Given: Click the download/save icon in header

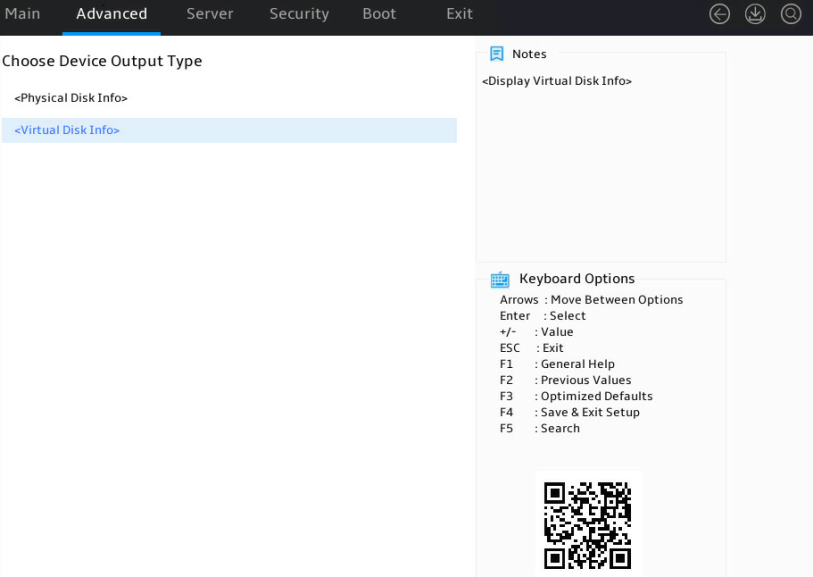Looking at the screenshot, I should click(x=755, y=14).
